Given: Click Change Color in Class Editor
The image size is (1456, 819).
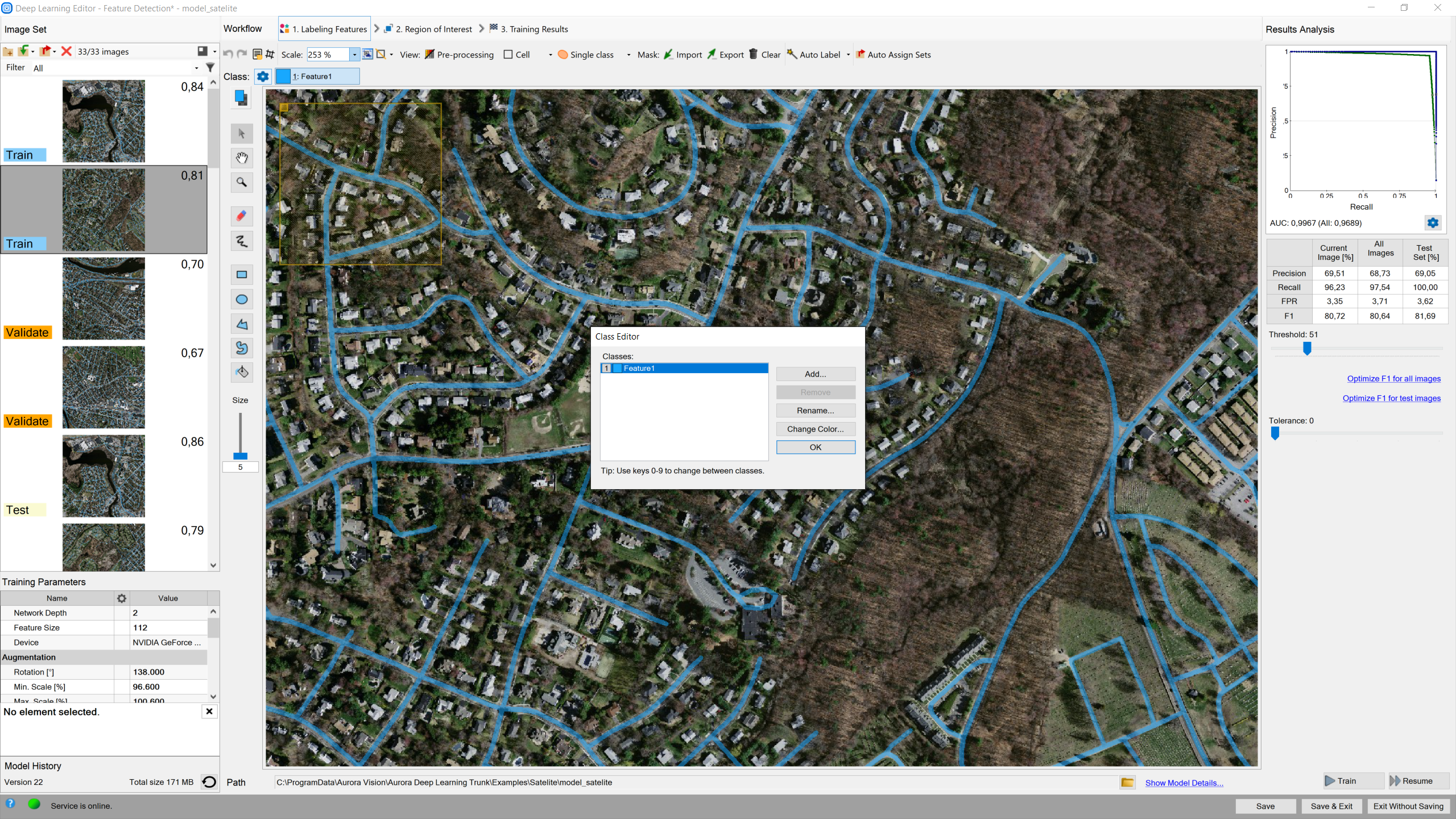Looking at the screenshot, I should pos(815,429).
